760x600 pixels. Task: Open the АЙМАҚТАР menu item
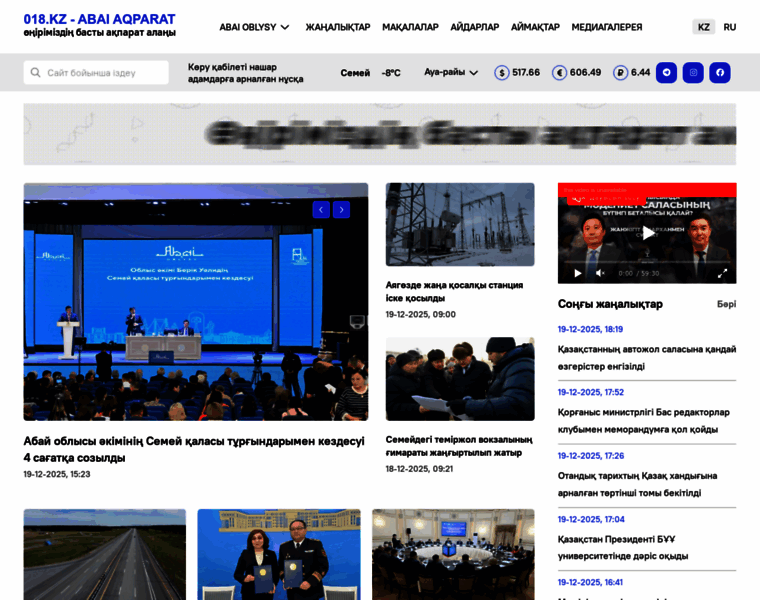tap(535, 27)
